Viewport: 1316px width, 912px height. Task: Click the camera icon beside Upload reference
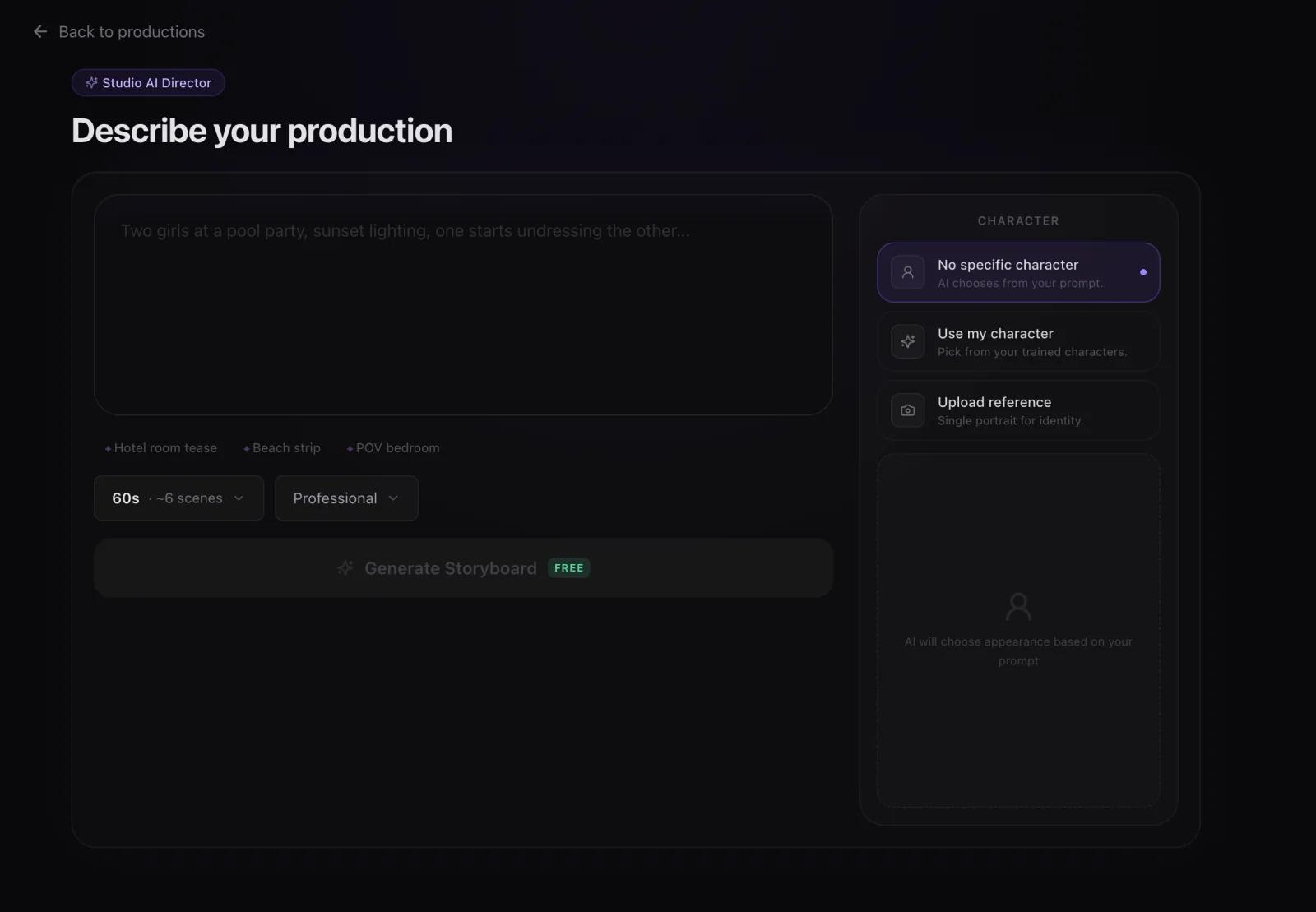(x=907, y=410)
